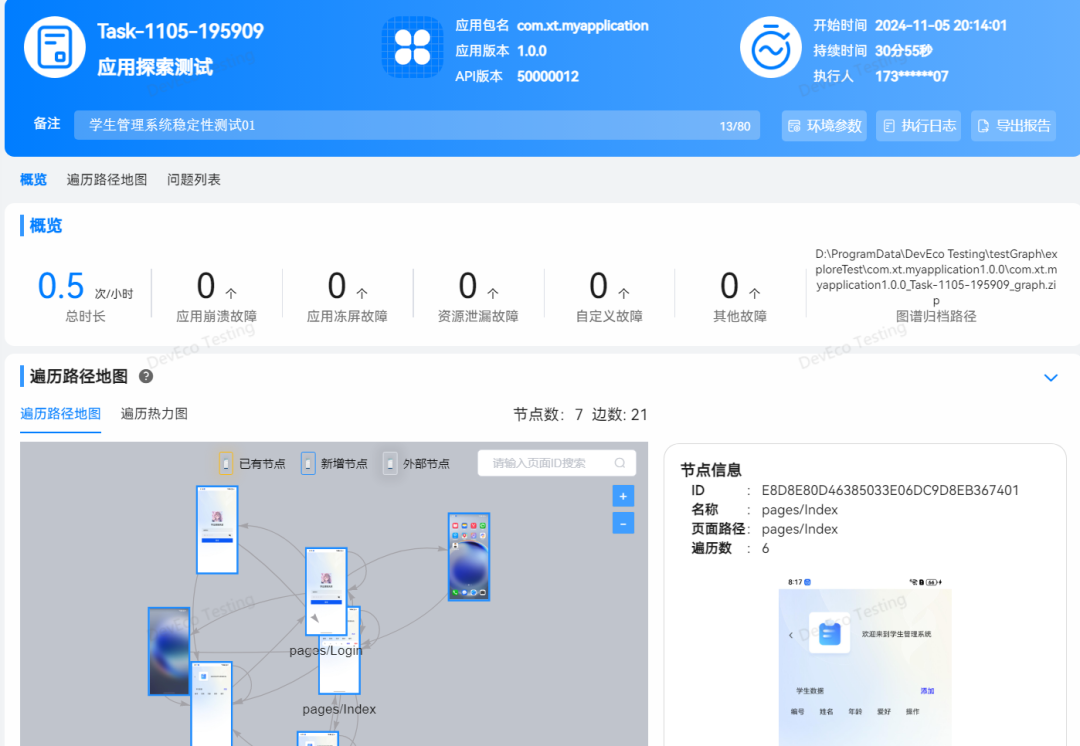The width and height of the screenshot is (1080, 746).
Task: Zoom in map with plus button
Action: [623, 496]
